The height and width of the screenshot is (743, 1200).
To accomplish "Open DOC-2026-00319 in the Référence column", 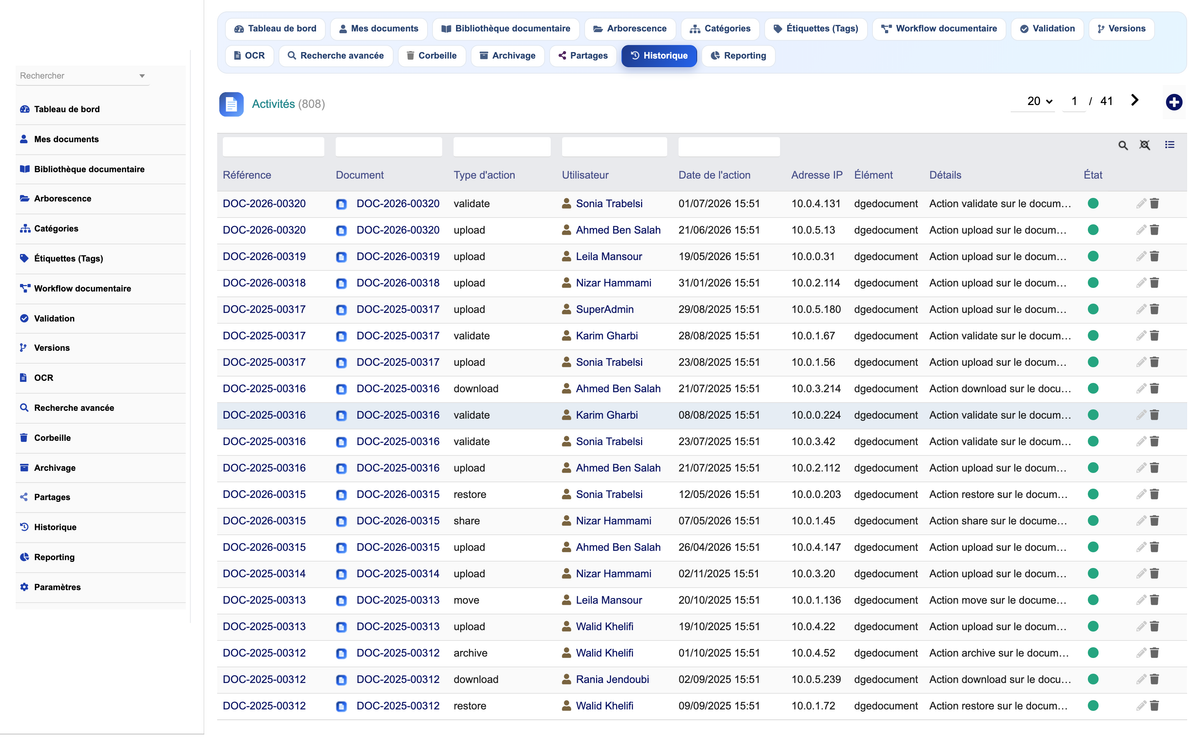I will click(264, 257).
